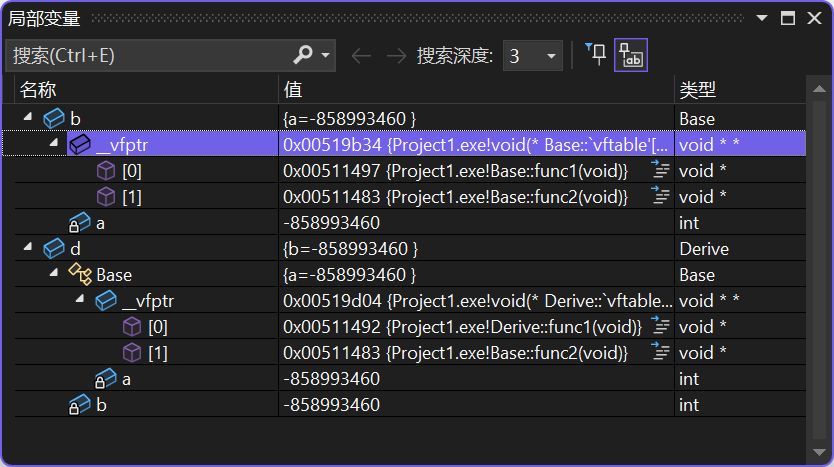
Task: Sort by the 类型 column header
Action: pos(740,89)
